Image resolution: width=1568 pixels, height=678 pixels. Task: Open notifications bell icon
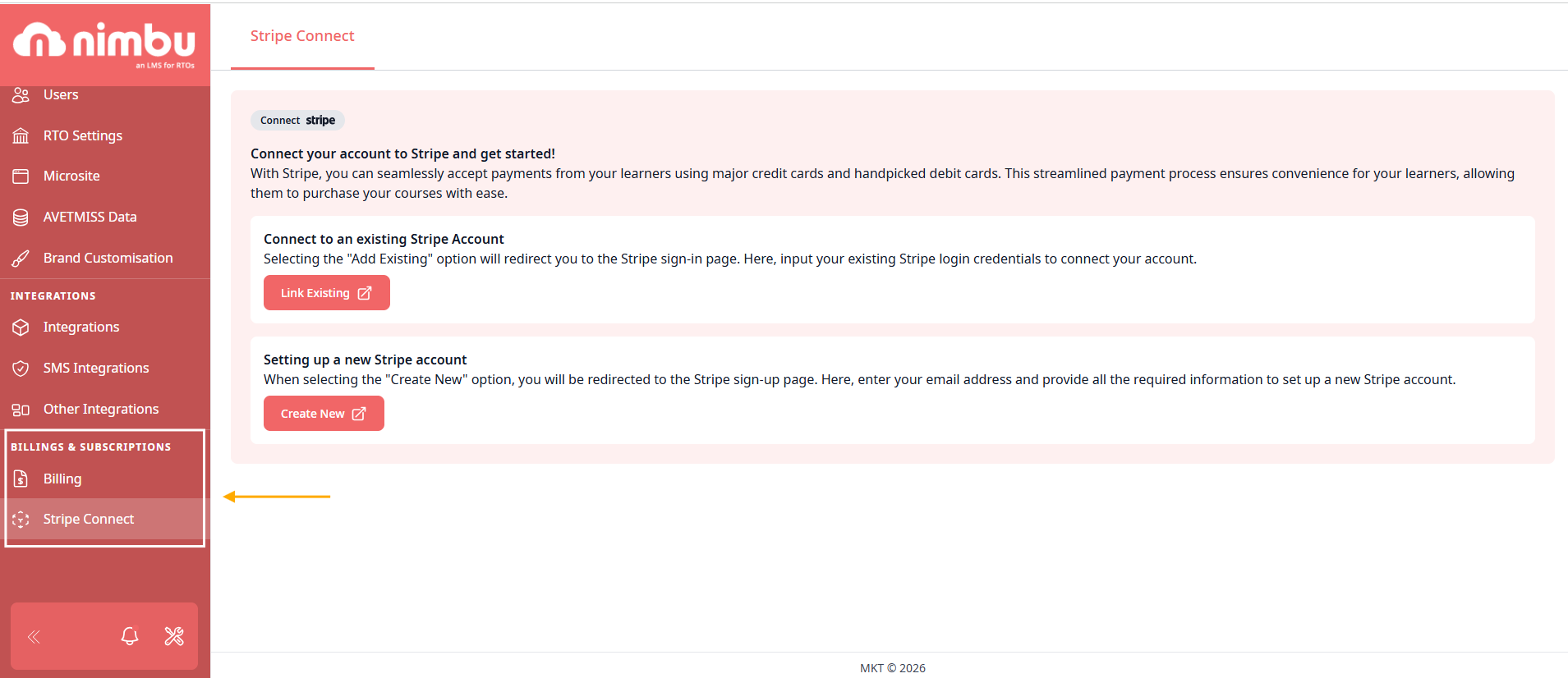130,636
